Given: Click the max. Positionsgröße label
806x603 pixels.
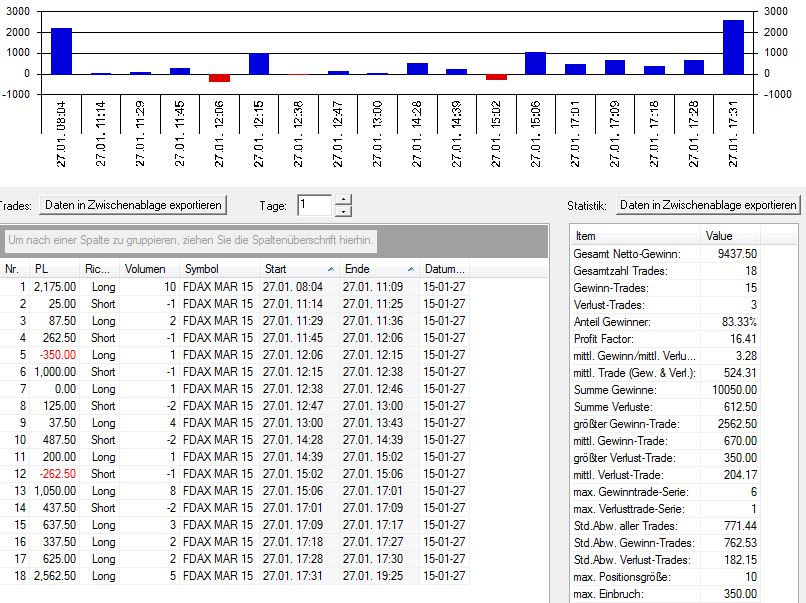Looking at the screenshot, I should [622, 577].
